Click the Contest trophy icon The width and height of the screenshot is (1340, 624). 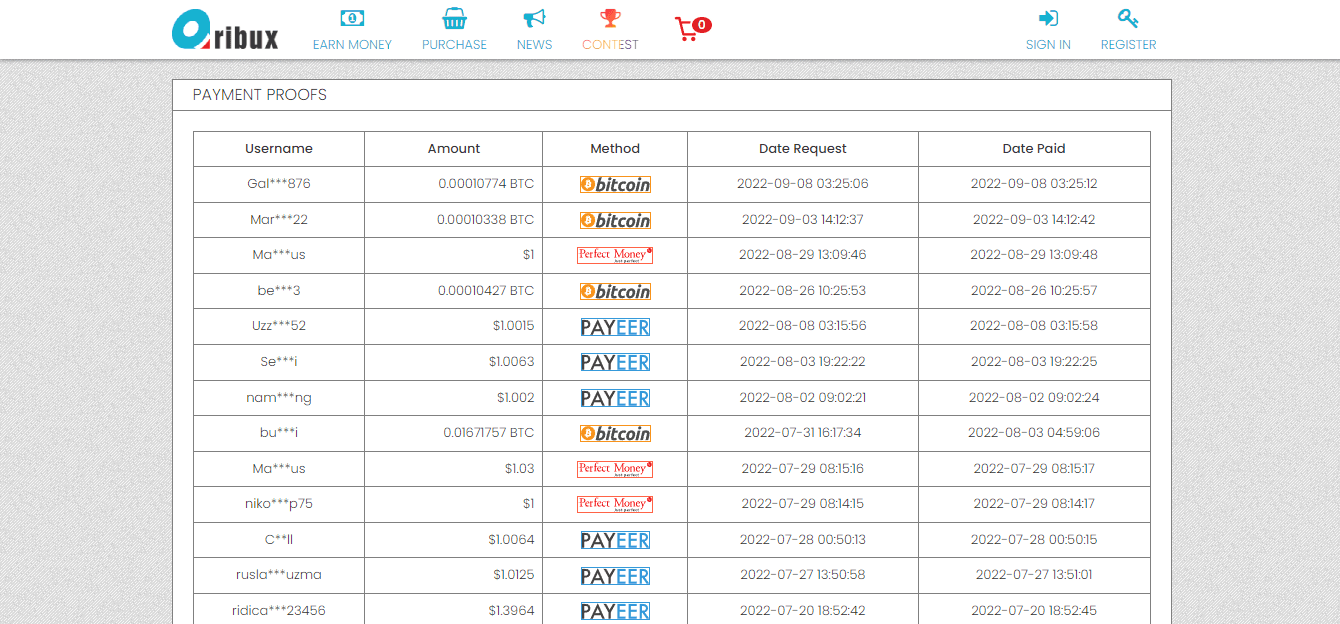pos(610,19)
